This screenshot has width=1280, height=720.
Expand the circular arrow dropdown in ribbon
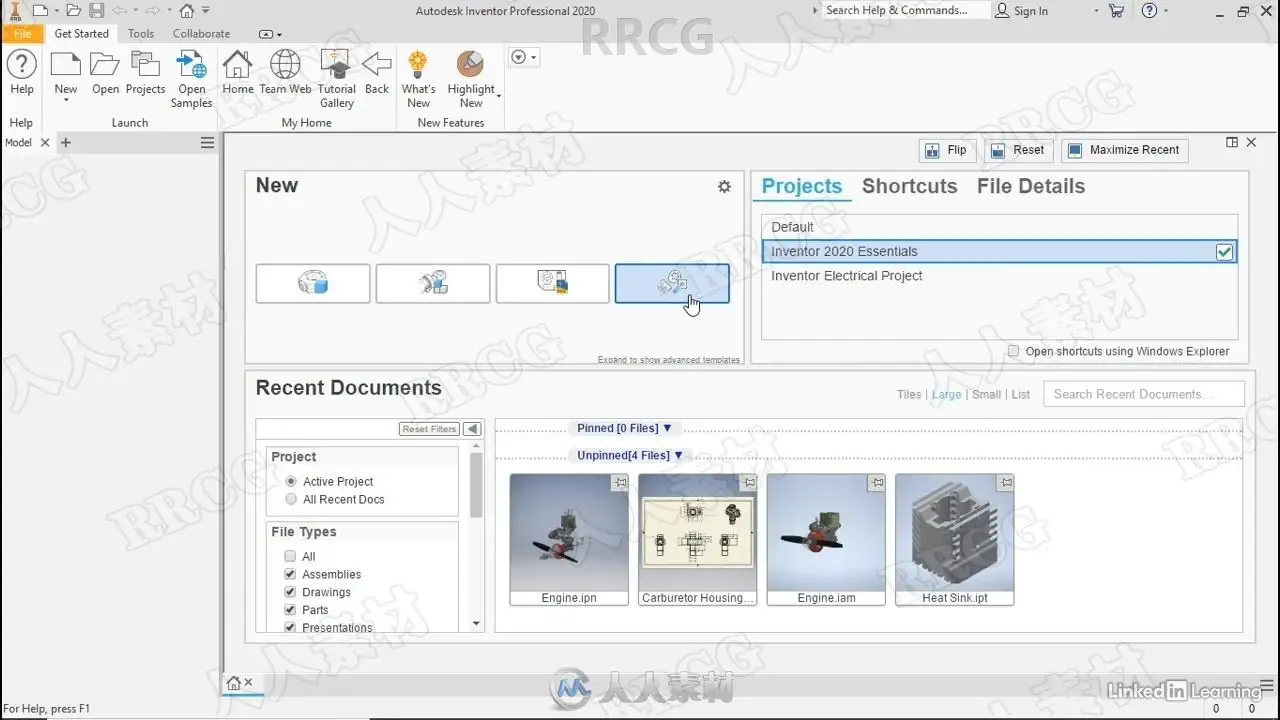[x=524, y=57]
